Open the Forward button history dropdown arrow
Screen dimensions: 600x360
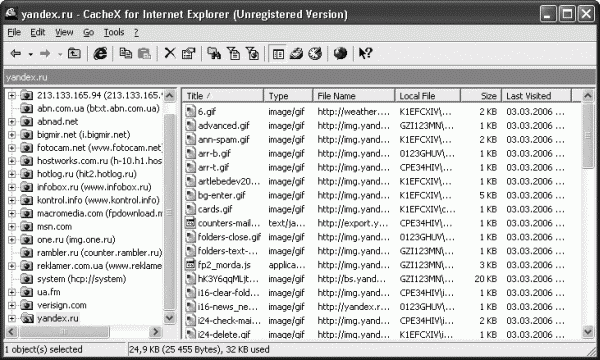point(60,54)
